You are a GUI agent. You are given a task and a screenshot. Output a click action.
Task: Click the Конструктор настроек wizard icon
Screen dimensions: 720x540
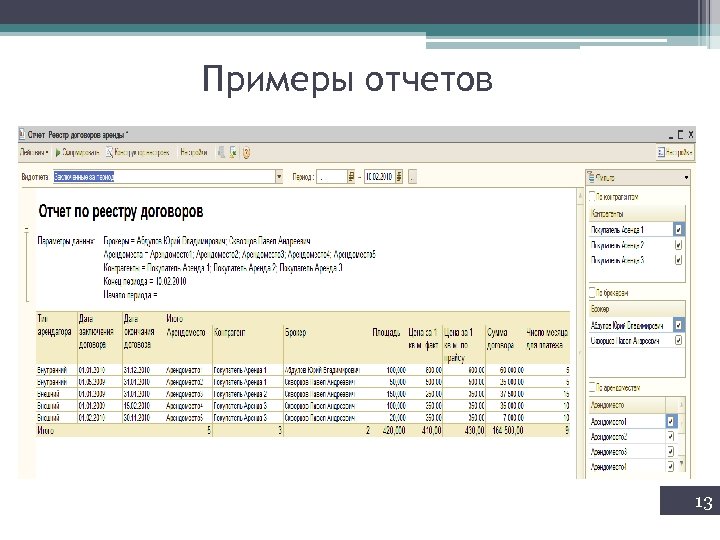pos(109,152)
